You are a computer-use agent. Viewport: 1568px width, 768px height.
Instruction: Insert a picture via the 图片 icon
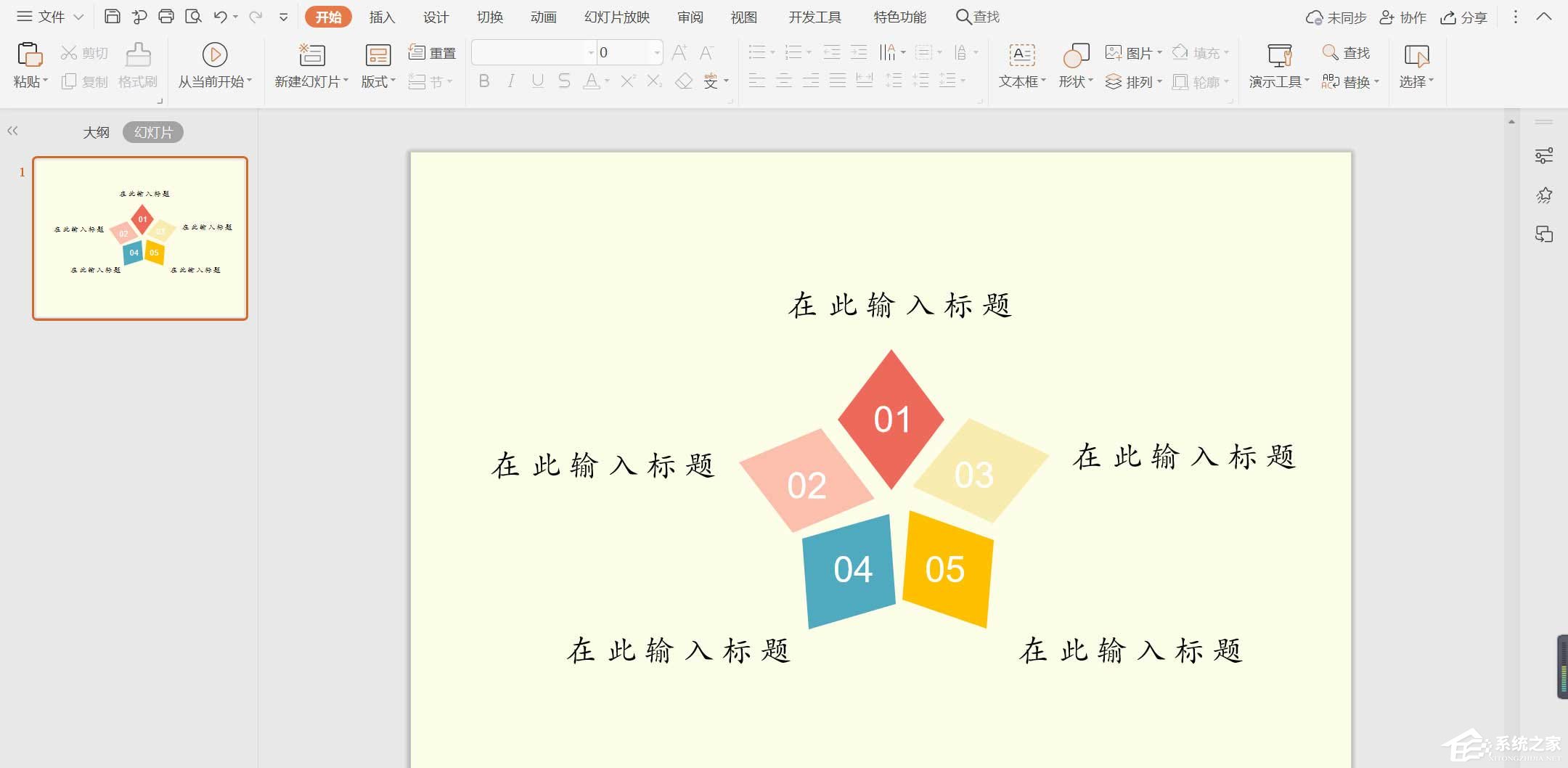[x=1134, y=52]
